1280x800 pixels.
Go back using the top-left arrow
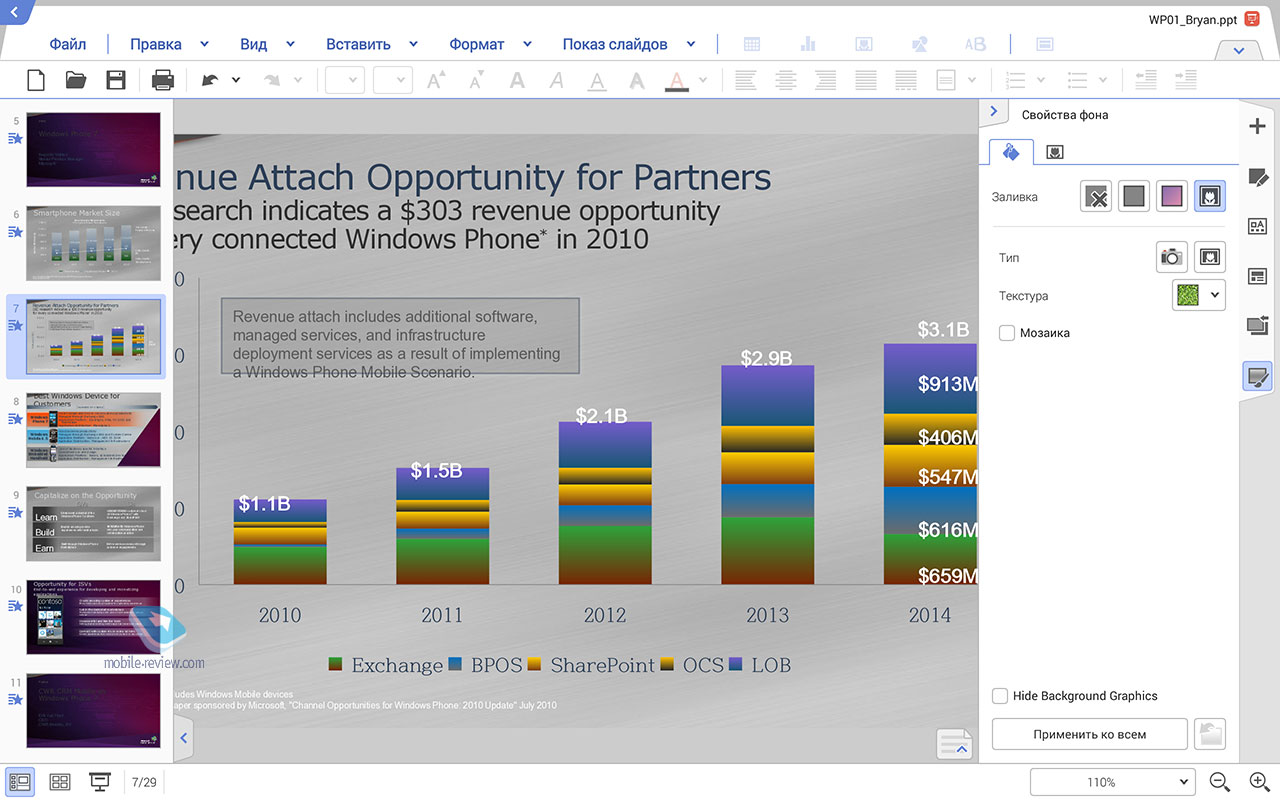point(13,11)
